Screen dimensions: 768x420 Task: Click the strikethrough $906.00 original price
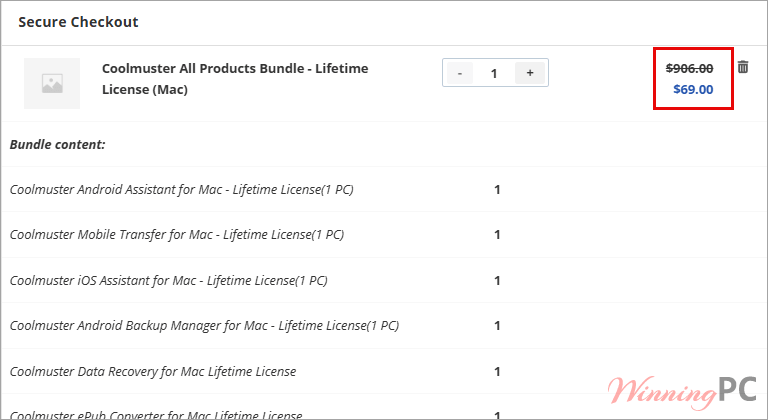click(x=689, y=68)
